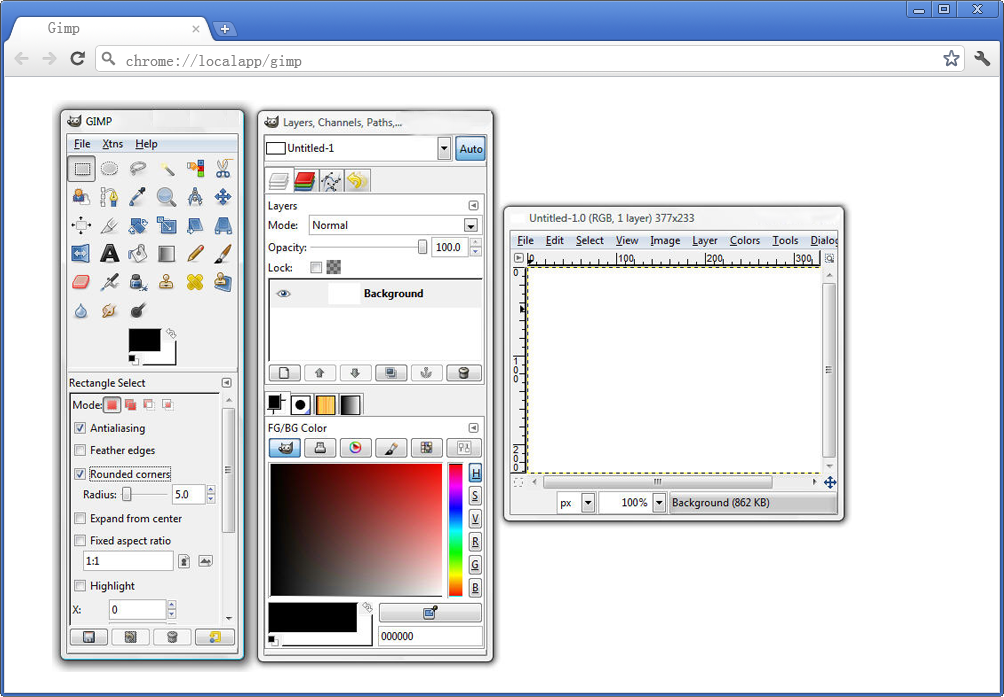Toggle the layer Lock alpha checkbox

[316, 268]
